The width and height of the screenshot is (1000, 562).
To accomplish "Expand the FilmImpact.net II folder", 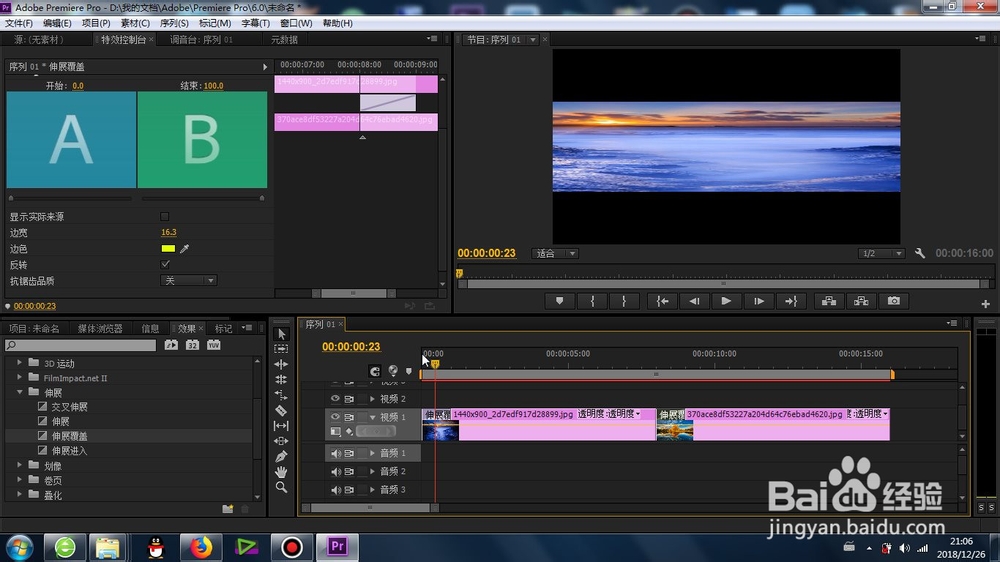I will click(x=19, y=377).
